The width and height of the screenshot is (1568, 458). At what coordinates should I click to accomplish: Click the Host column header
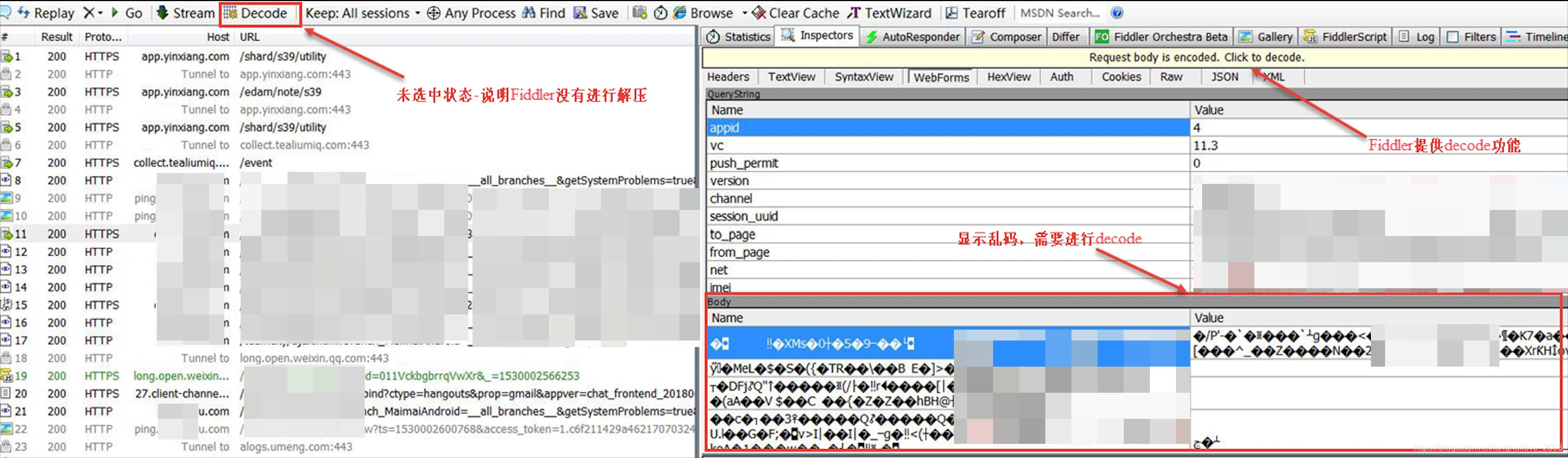point(181,37)
